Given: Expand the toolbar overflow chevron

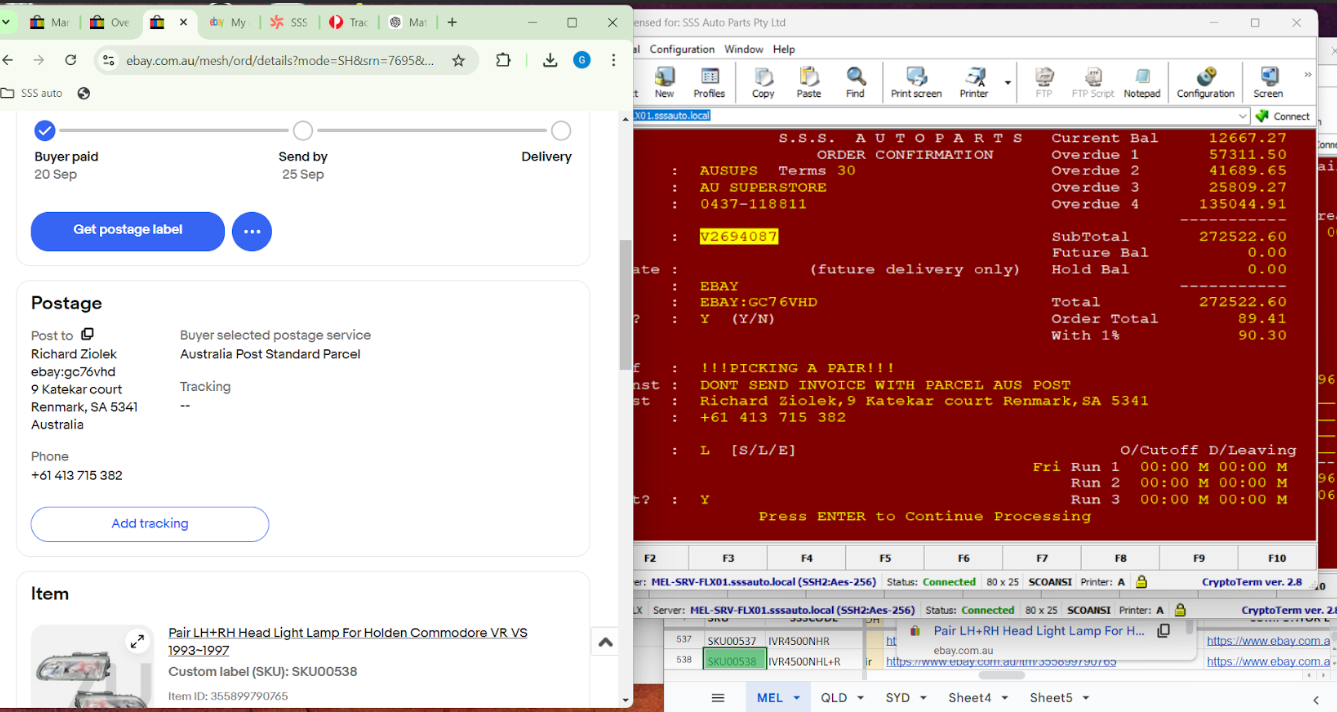Looking at the screenshot, I should coord(1307,75).
